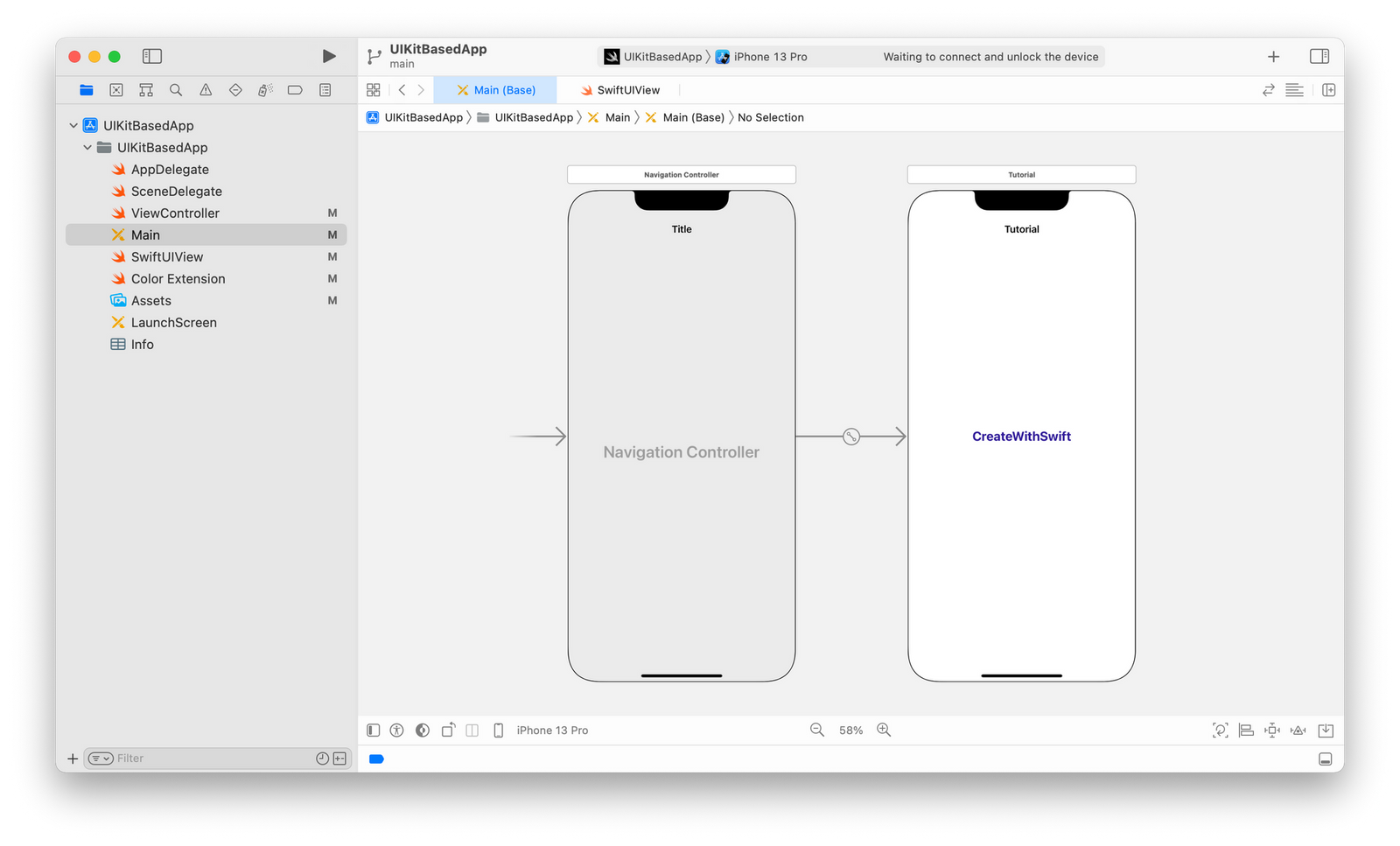Open the Breakpoint navigator

(295, 89)
